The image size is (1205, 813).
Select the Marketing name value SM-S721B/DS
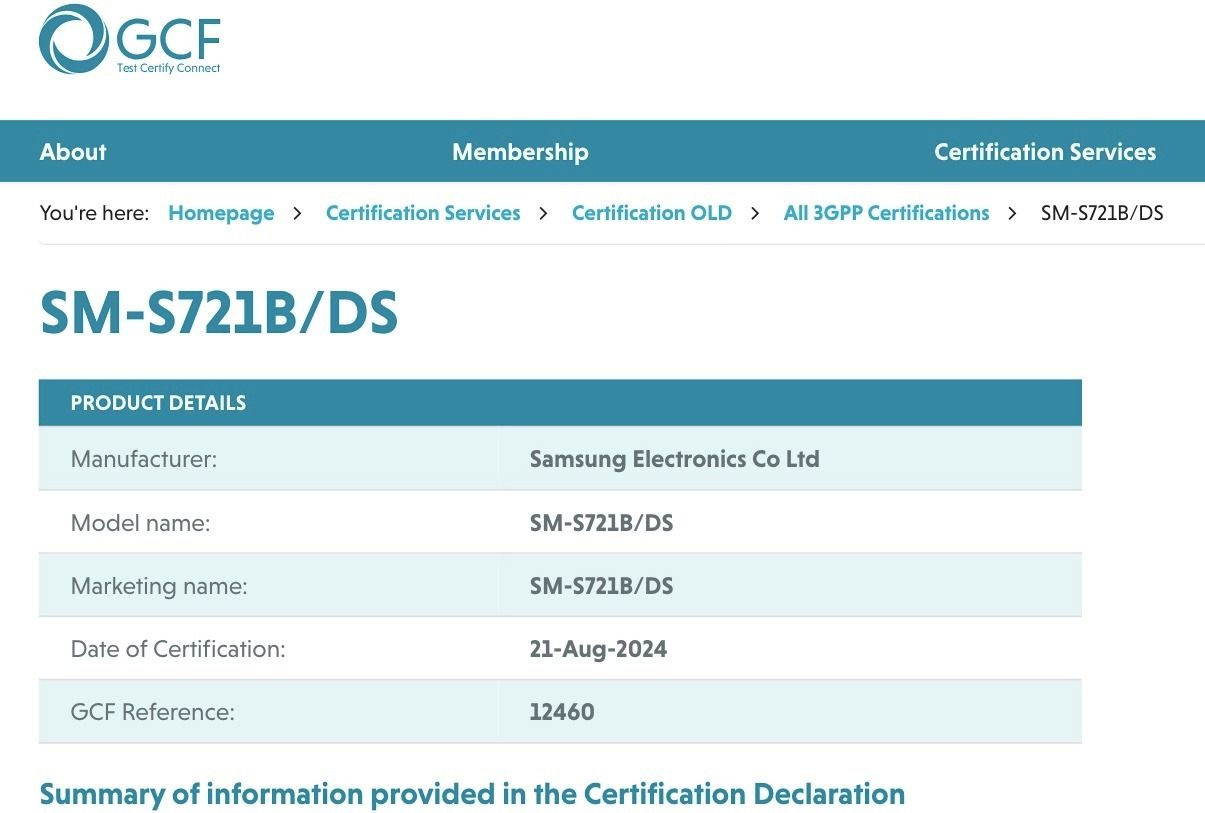tap(601, 586)
